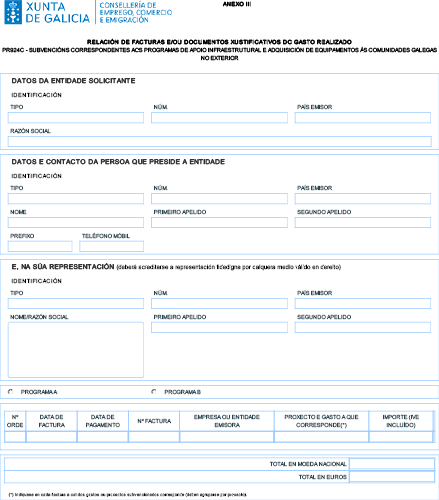The width and height of the screenshot is (439, 500).
Task: Click the RAZÓN SOCIAL input field
Action: coord(220,142)
